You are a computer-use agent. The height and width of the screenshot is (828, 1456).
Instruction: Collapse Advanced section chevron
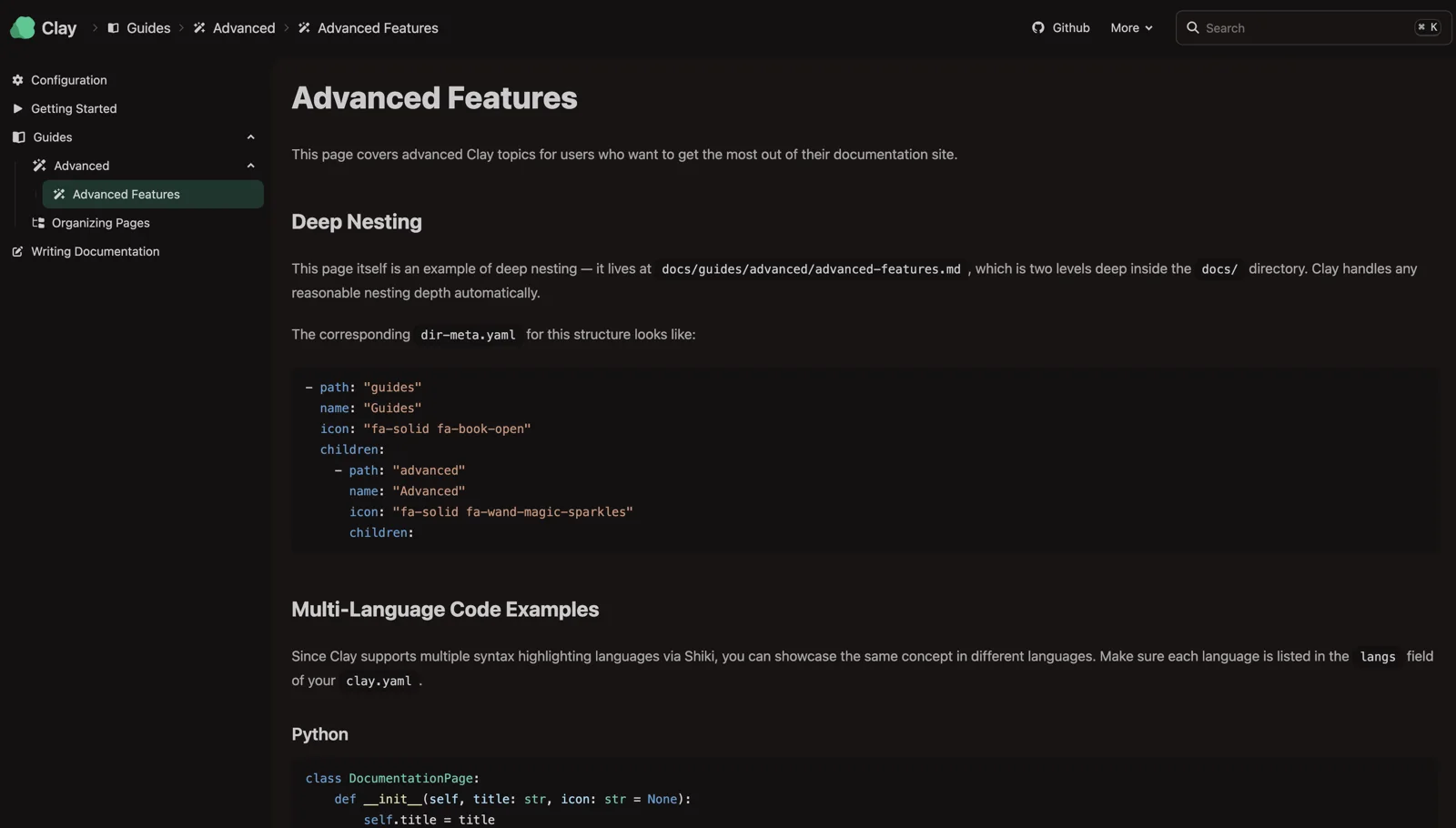tap(250, 166)
